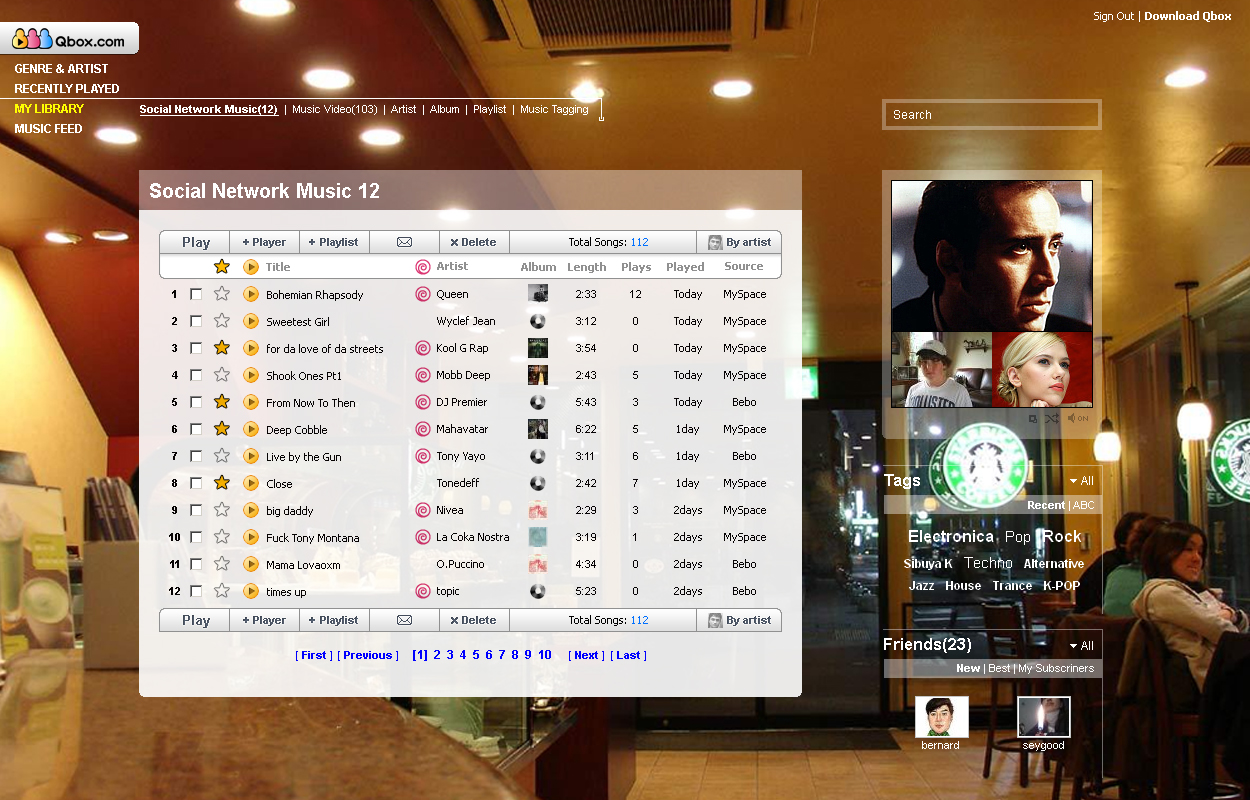The width and height of the screenshot is (1250, 800).
Task: Play the song times up
Action: pos(251,591)
